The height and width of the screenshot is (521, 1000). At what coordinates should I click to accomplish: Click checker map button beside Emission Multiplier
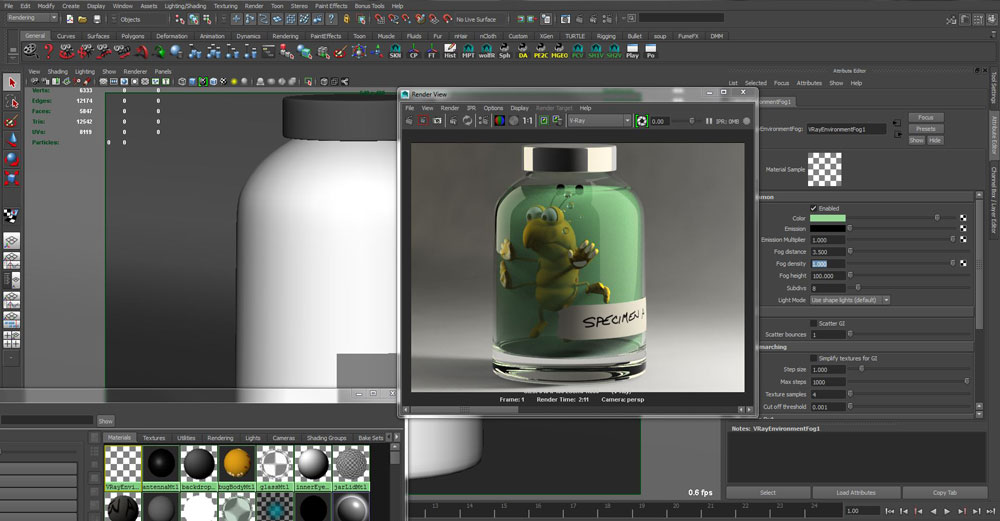(x=963, y=240)
